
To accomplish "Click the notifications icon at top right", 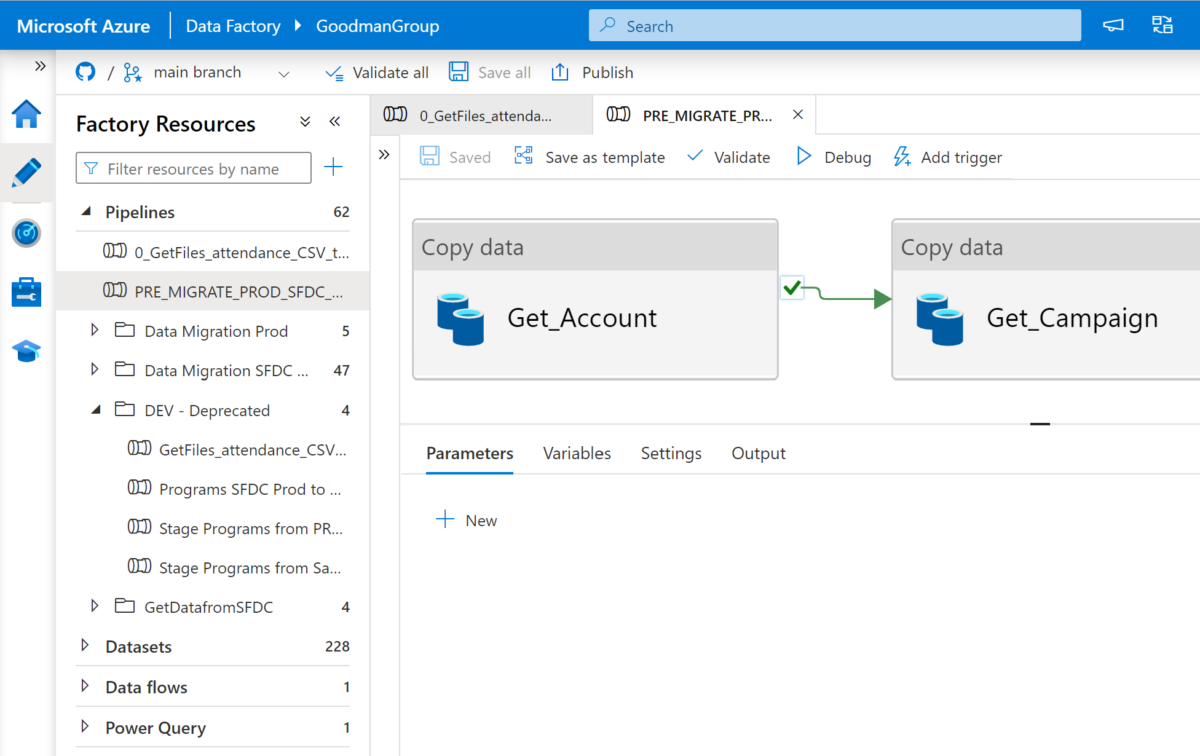I will click(1162, 25).
